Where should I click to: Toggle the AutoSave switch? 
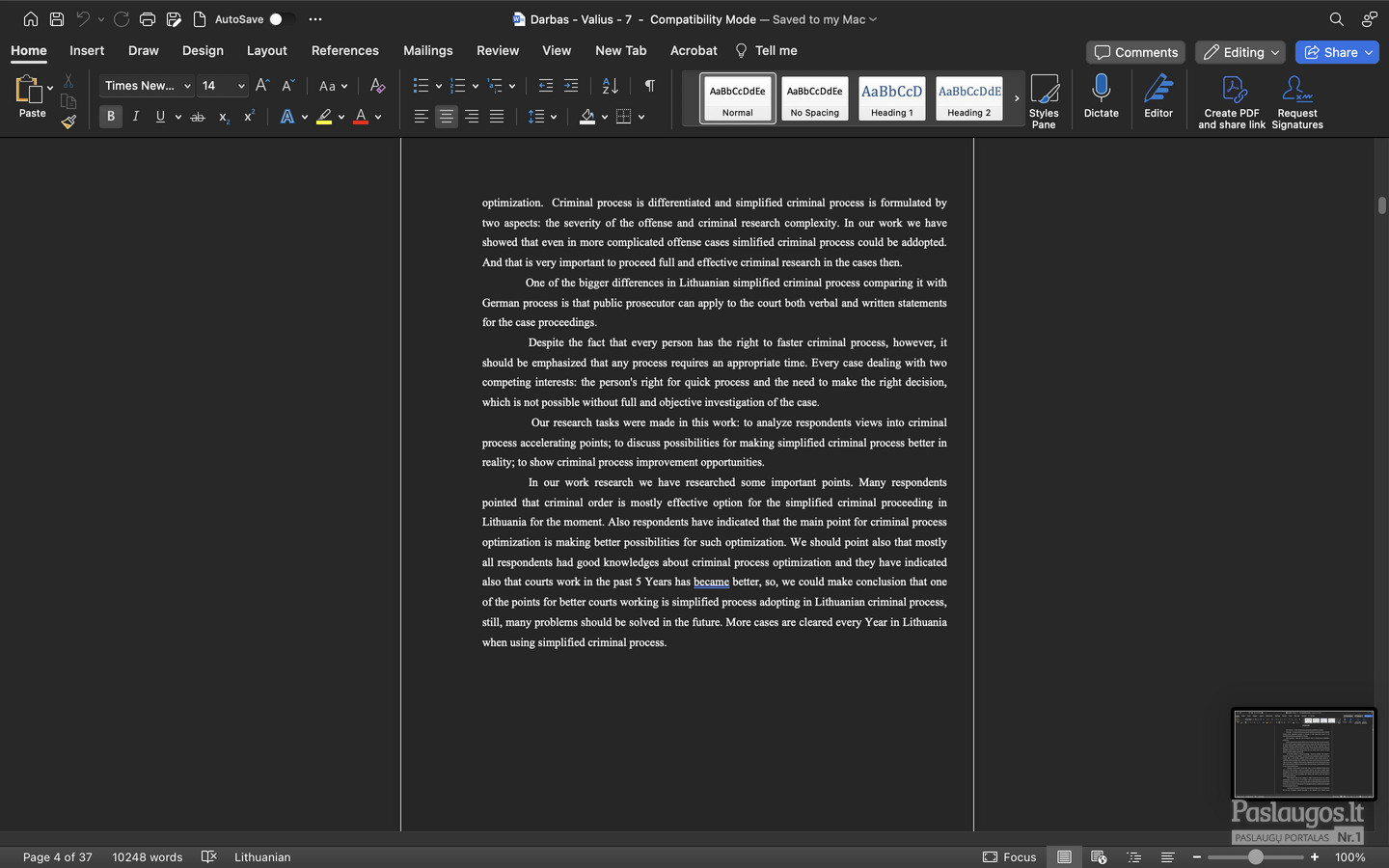coord(281,19)
